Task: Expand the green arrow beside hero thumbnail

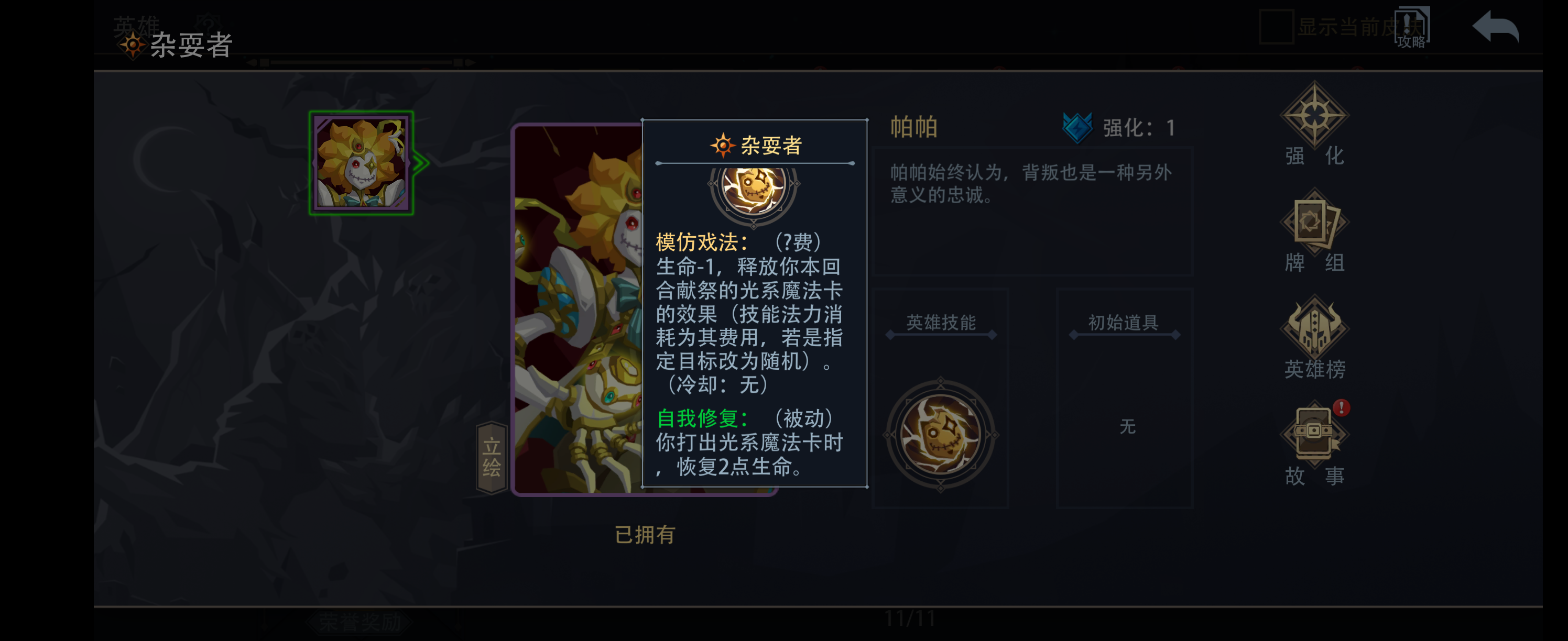Action: coord(421,162)
